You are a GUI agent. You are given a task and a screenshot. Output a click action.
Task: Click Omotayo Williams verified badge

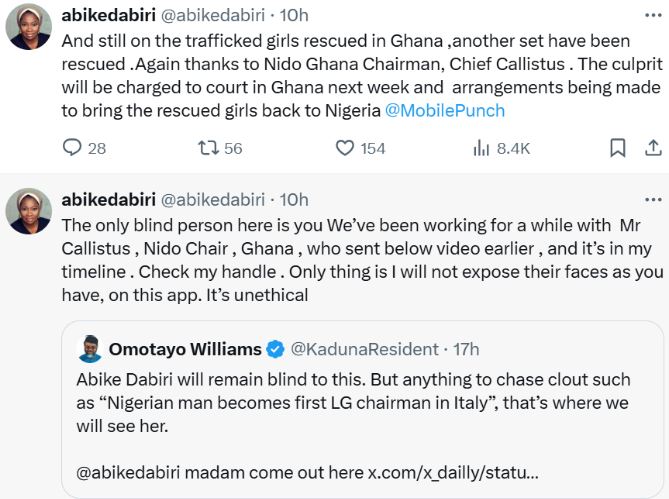(277, 349)
